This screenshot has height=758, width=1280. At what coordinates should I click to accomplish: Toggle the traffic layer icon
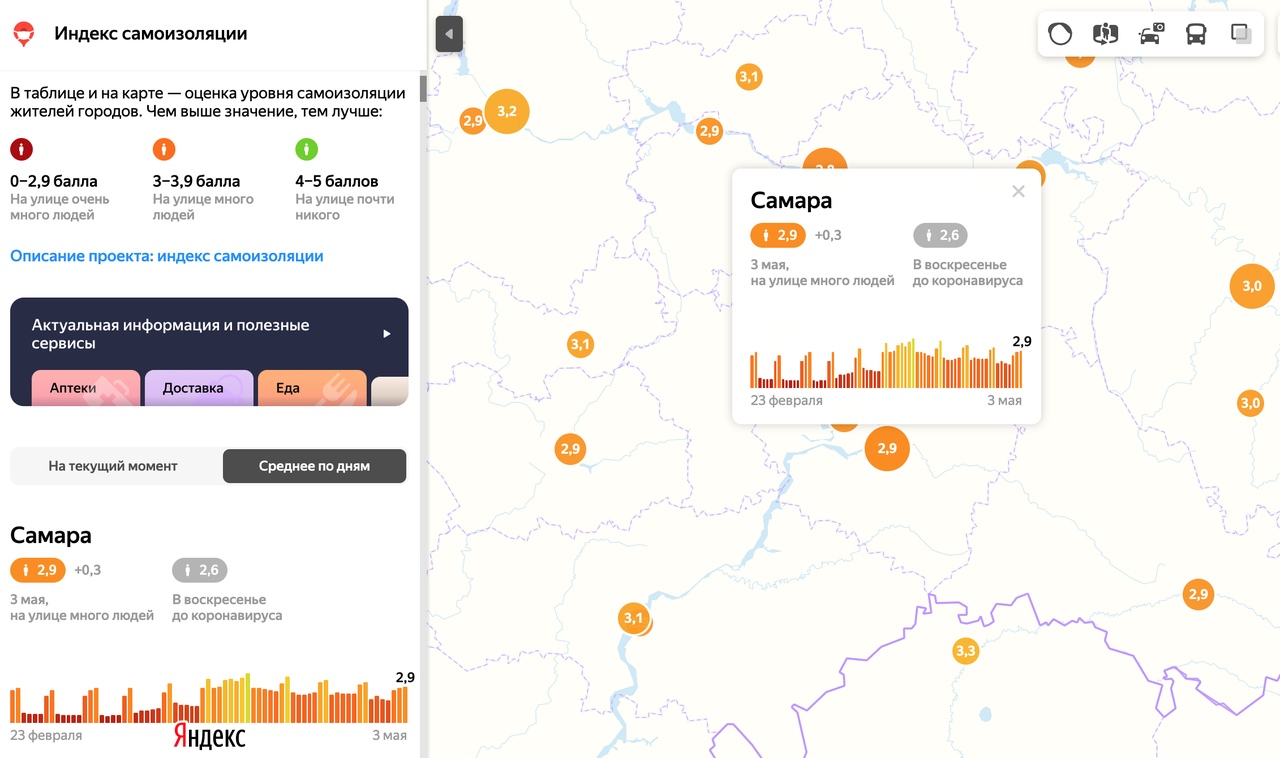[x=1060, y=34]
